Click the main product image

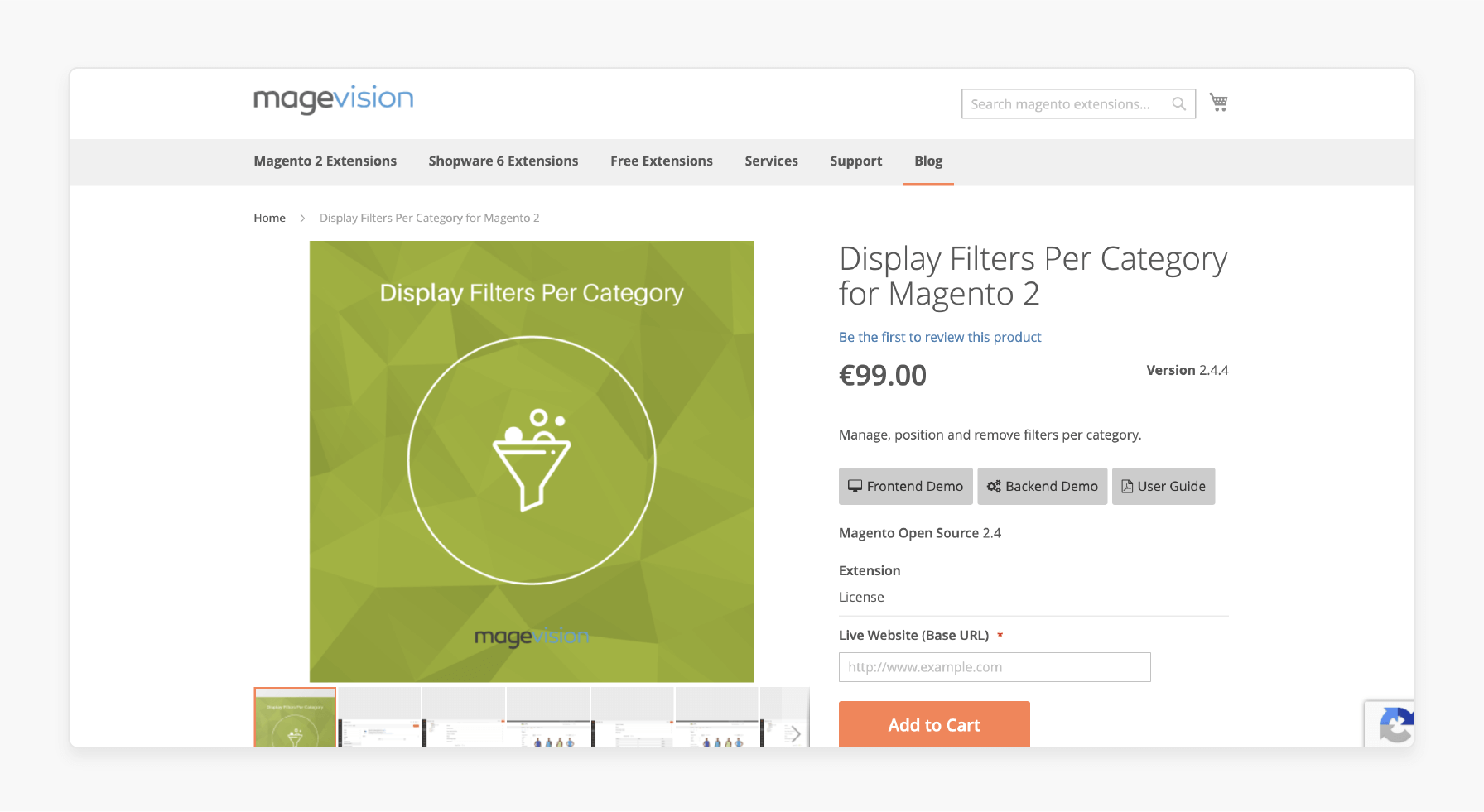point(532,462)
